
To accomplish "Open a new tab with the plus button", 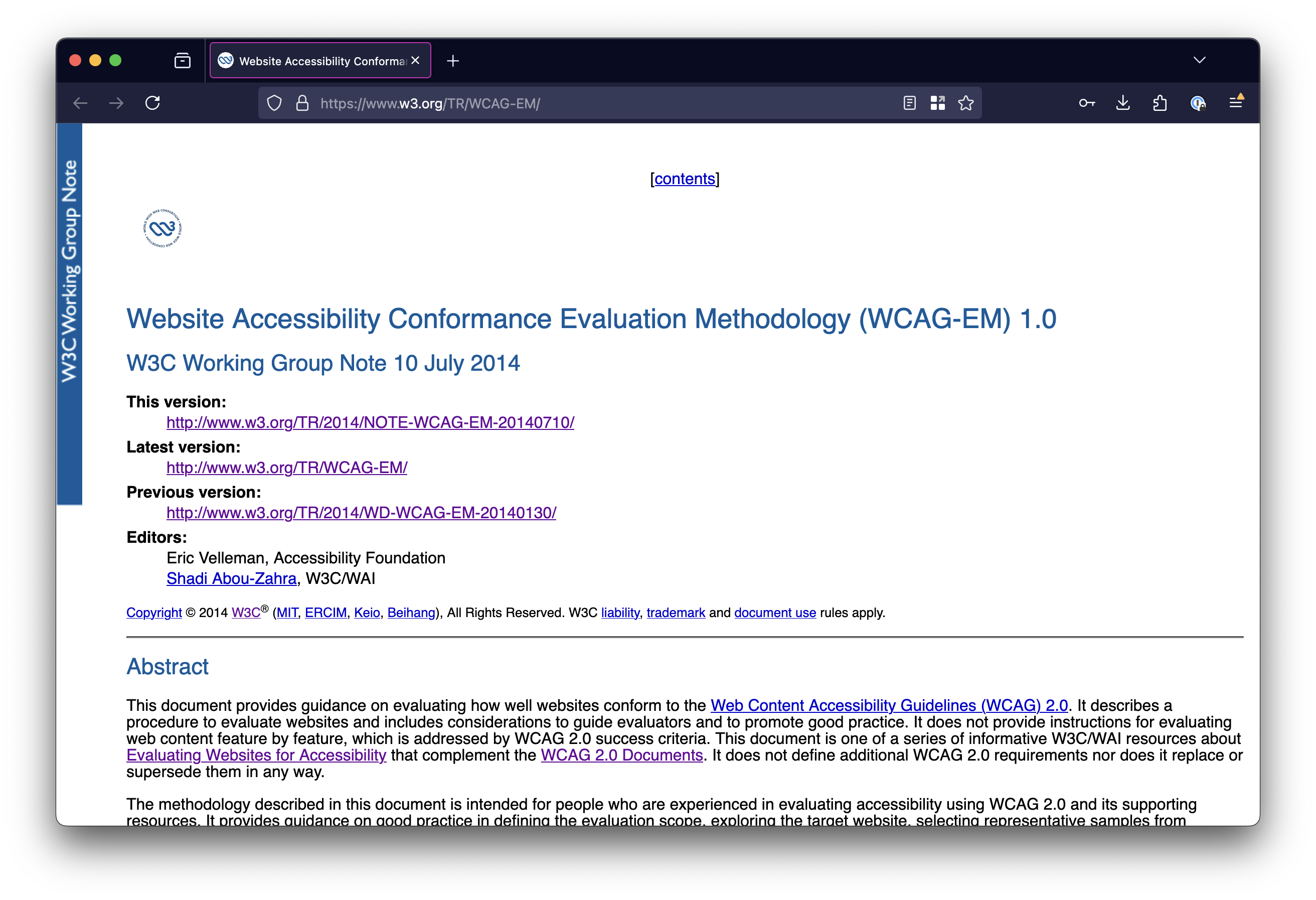I will tap(453, 60).
